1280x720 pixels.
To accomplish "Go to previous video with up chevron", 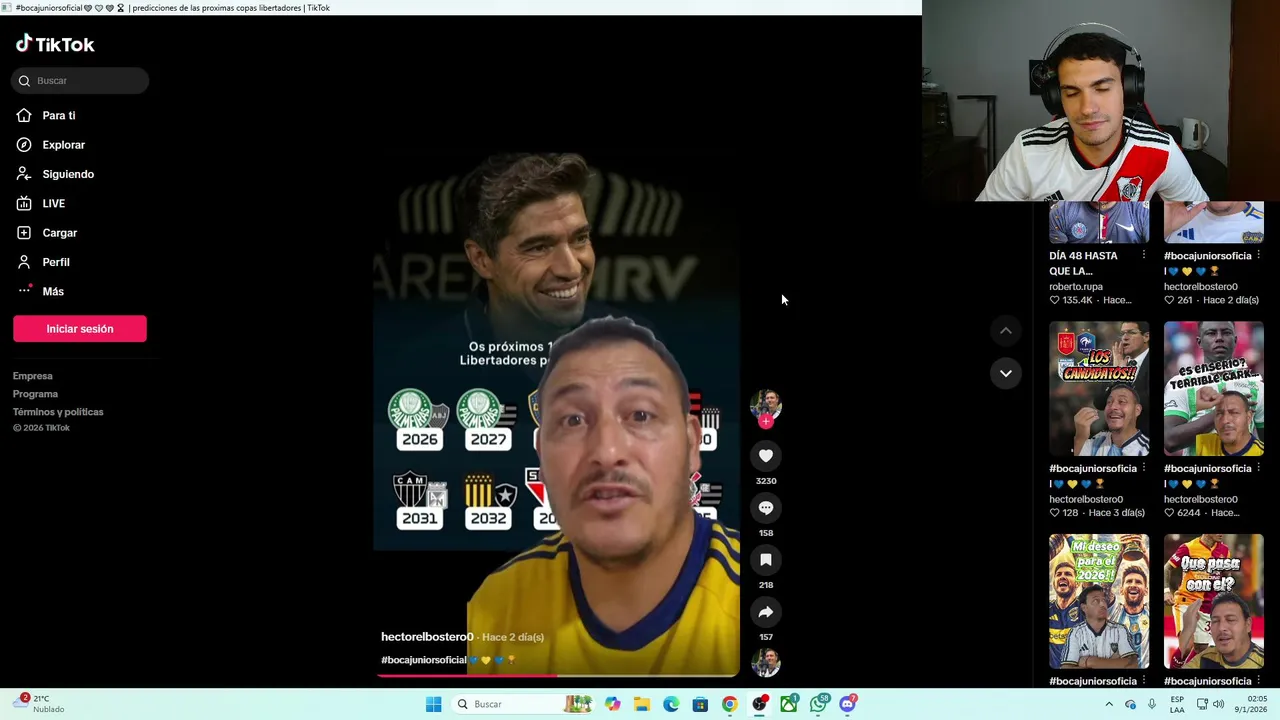I will pyautogui.click(x=1006, y=331).
